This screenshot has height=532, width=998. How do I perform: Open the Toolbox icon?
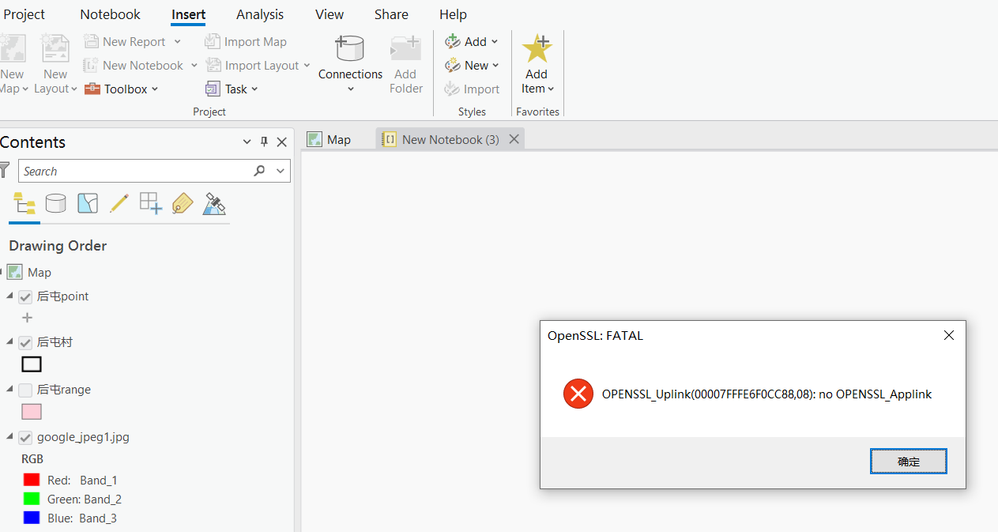[x=92, y=89]
